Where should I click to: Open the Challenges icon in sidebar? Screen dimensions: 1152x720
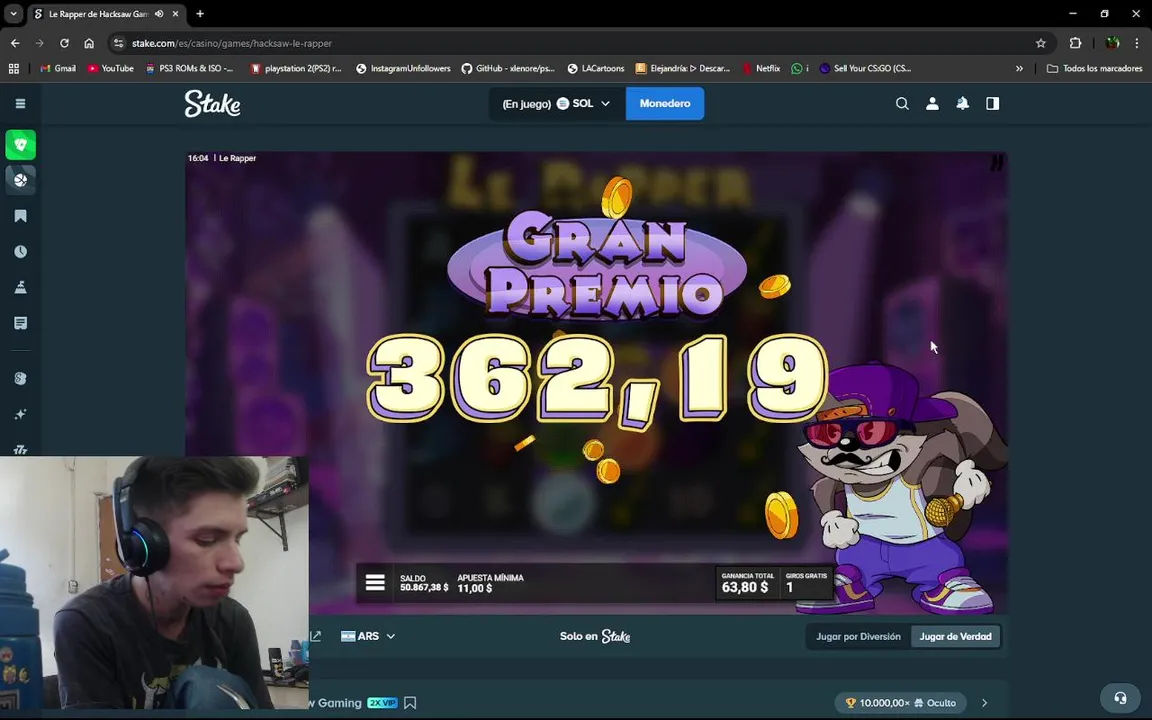click(x=21, y=287)
